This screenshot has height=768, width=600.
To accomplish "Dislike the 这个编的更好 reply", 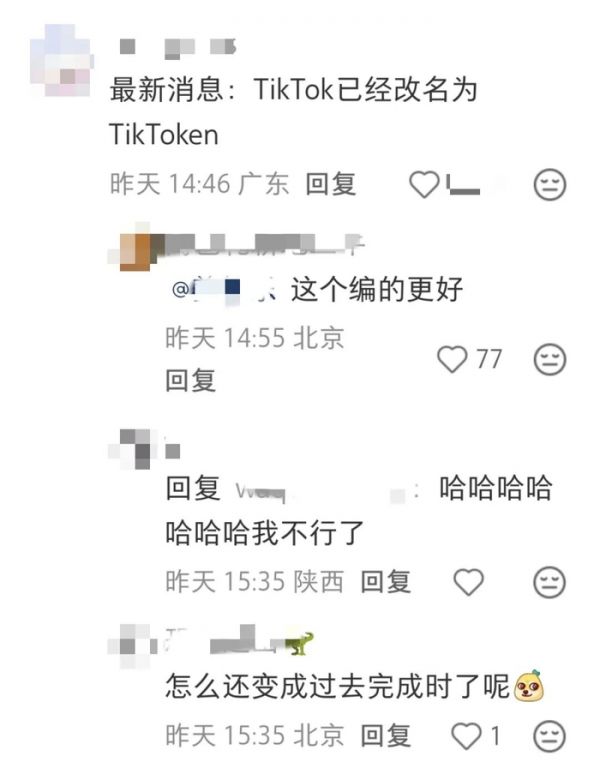I will pos(550,359).
